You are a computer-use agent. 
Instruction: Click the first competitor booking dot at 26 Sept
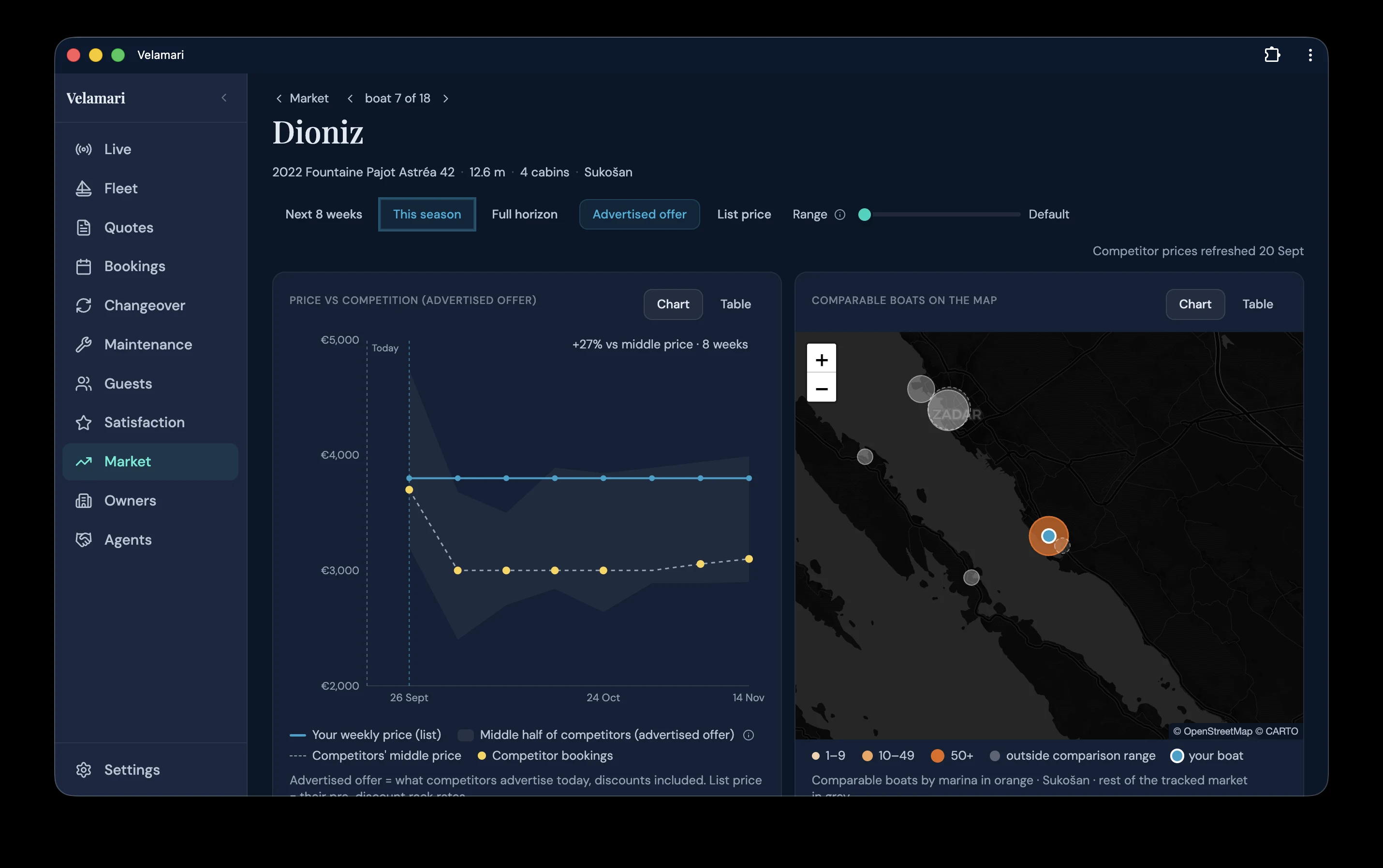click(409, 490)
